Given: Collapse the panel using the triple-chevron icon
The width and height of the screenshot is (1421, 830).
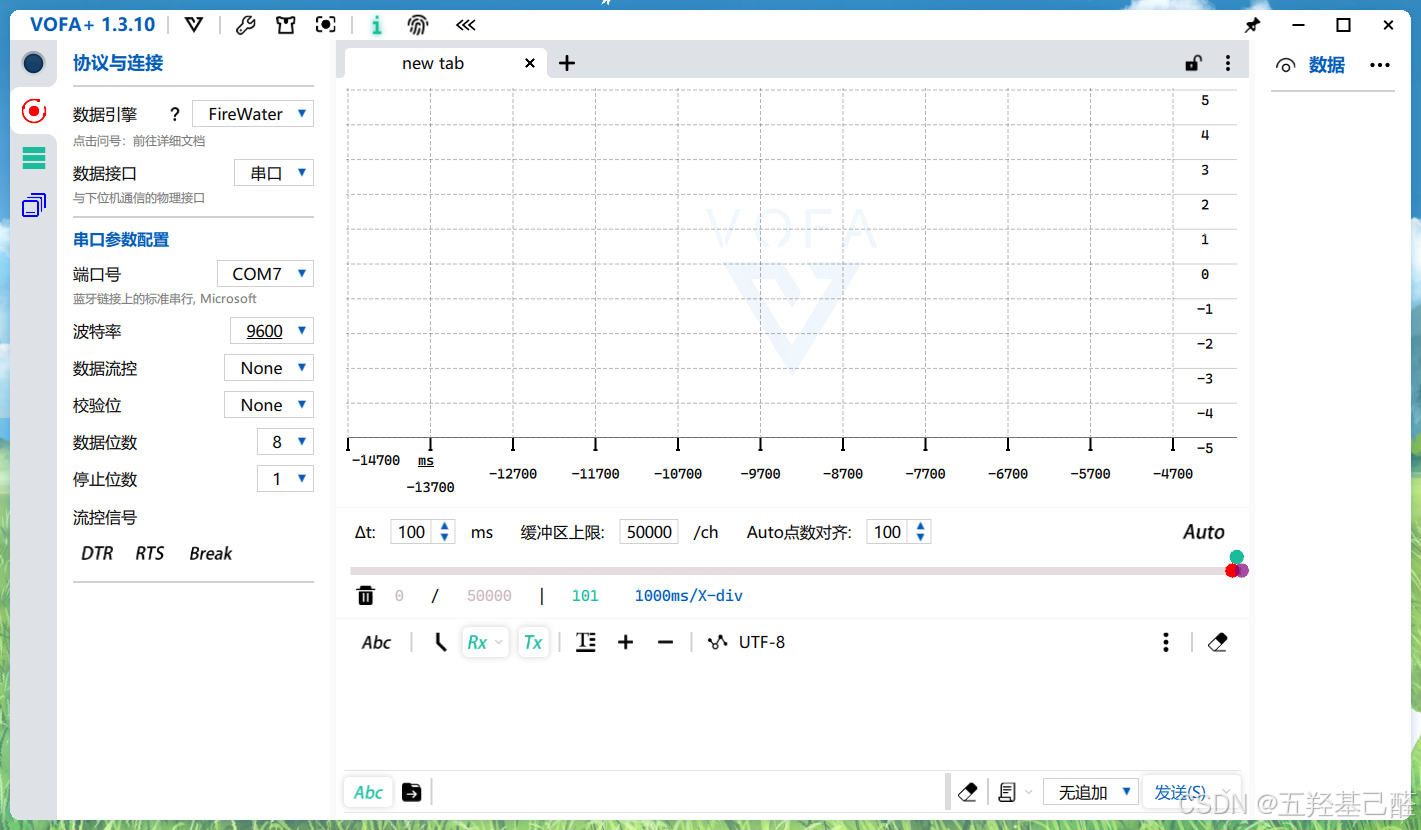Looking at the screenshot, I should point(465,24).
